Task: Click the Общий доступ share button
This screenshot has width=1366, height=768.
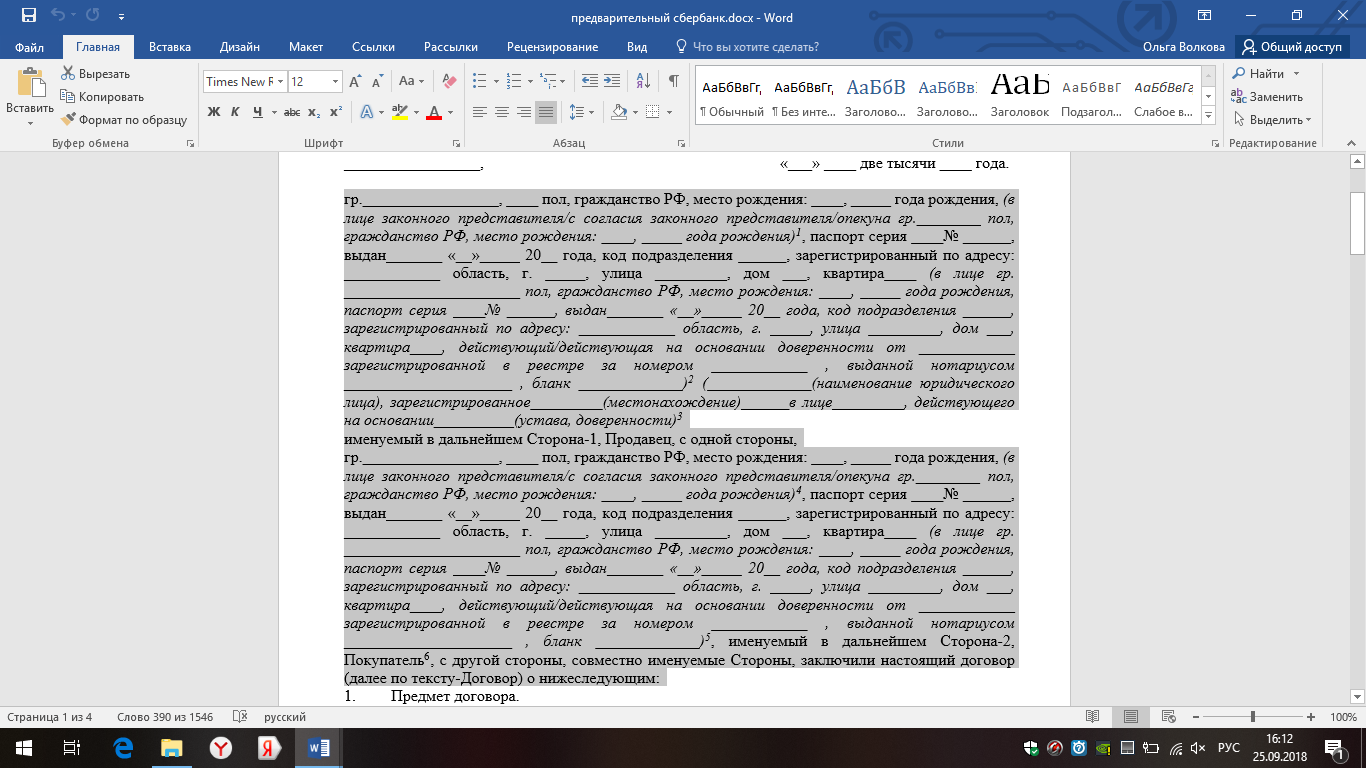Action: point(1292,47)
